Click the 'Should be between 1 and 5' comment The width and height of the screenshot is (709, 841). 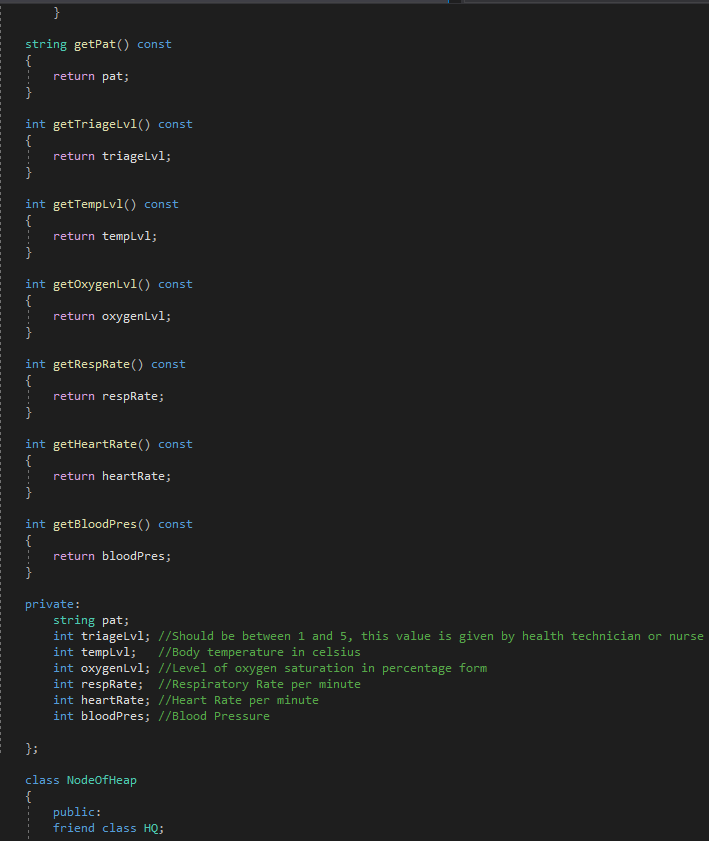point(431,636)
